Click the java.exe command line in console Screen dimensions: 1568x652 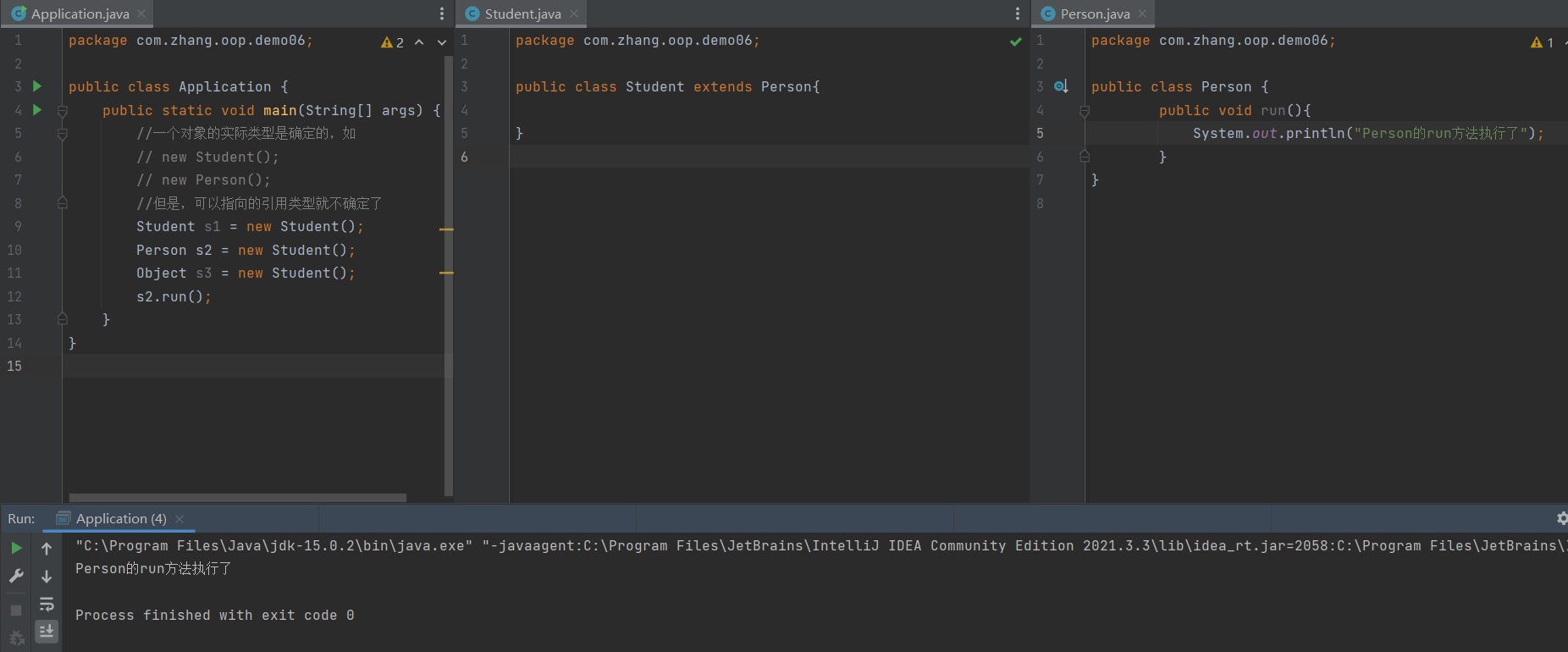click(x=820, y=546)
